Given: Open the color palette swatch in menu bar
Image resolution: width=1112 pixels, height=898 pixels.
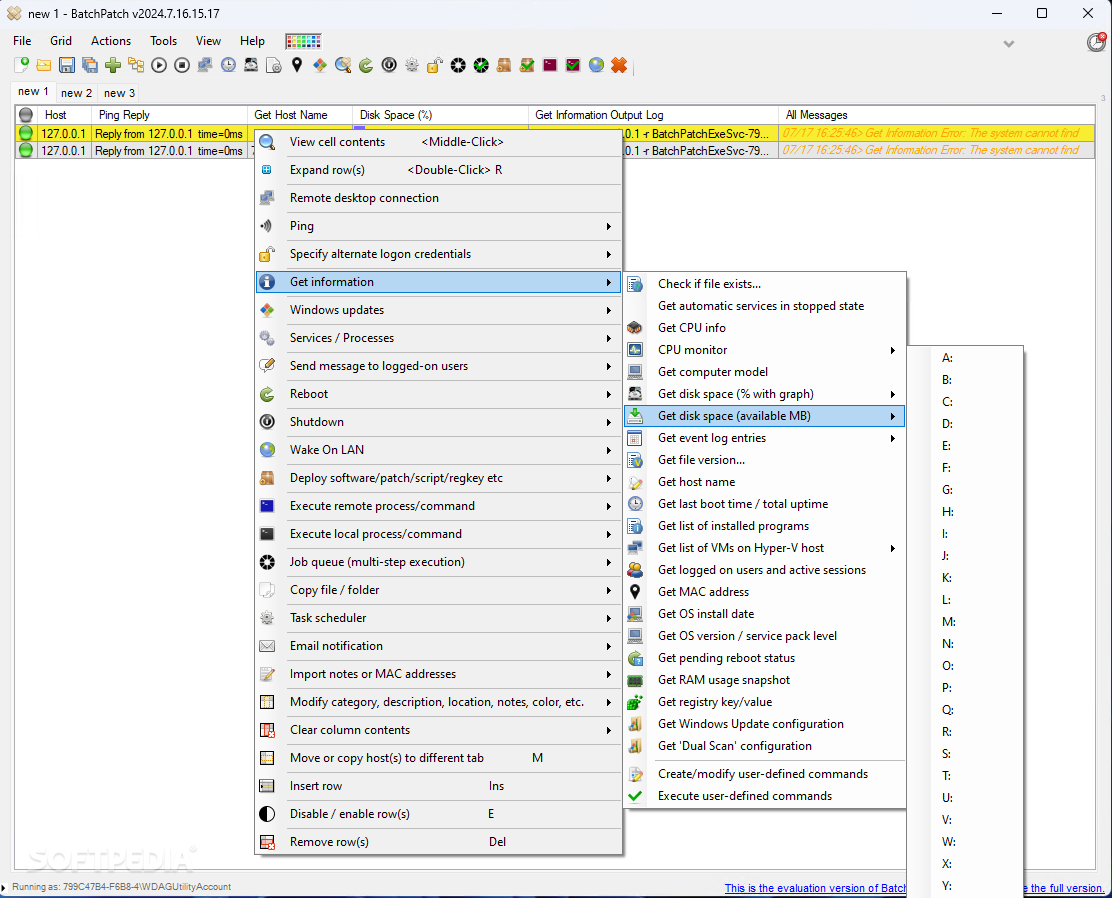Looking at the screenshot, I should [304, 41].
